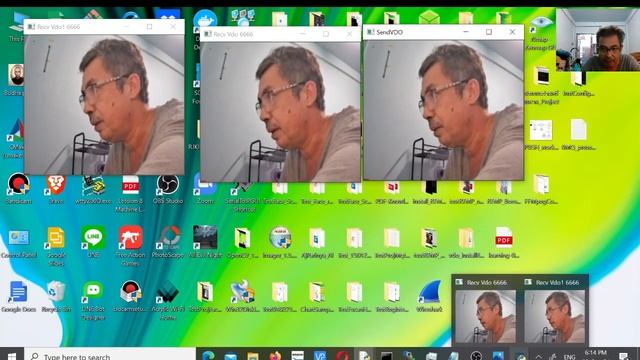Open the Photos taskbar icon

click(498, 356)
